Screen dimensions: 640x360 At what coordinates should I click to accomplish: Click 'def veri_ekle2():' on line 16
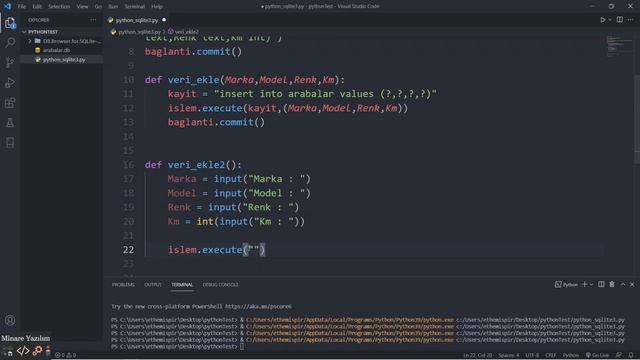coord(193,165)
